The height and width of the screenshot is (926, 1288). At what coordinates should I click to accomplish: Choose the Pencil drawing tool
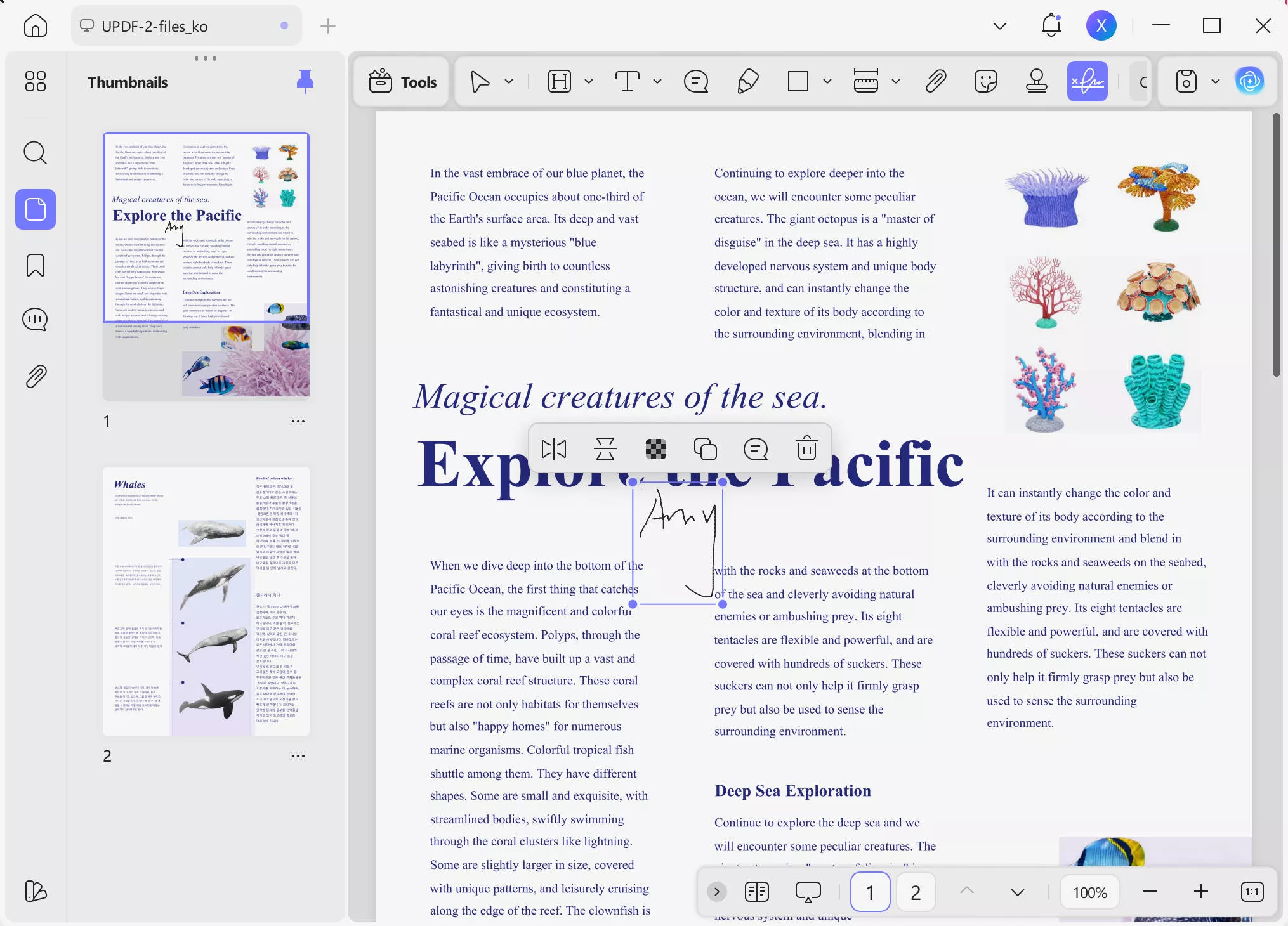point(748,81)
